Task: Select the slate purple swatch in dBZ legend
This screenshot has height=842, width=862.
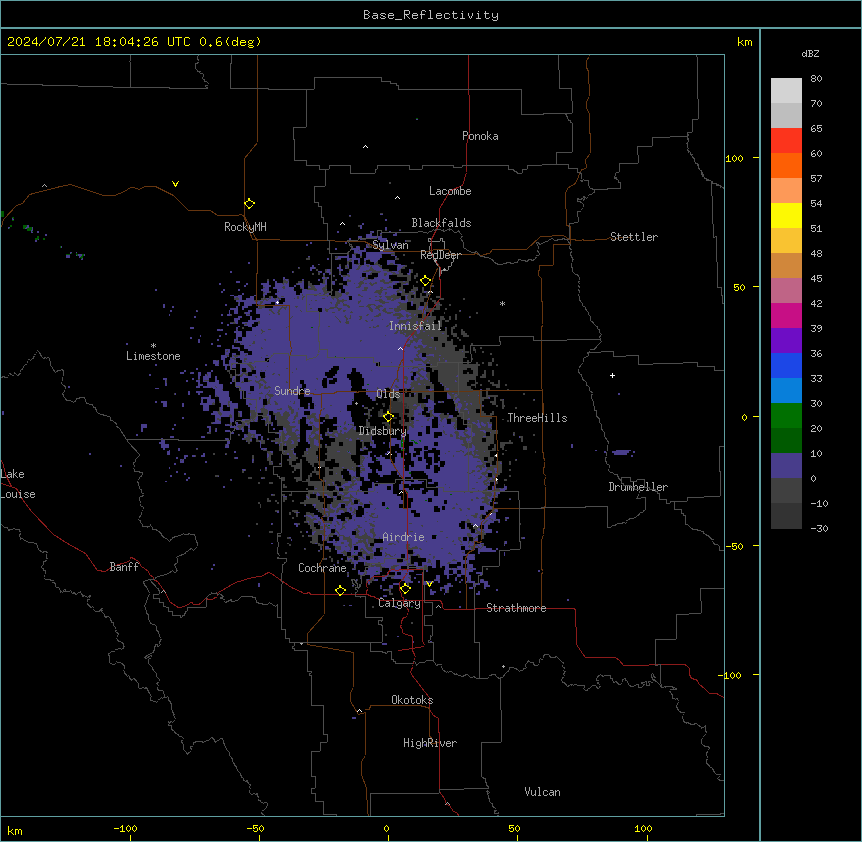Action: tap(786, 466)
